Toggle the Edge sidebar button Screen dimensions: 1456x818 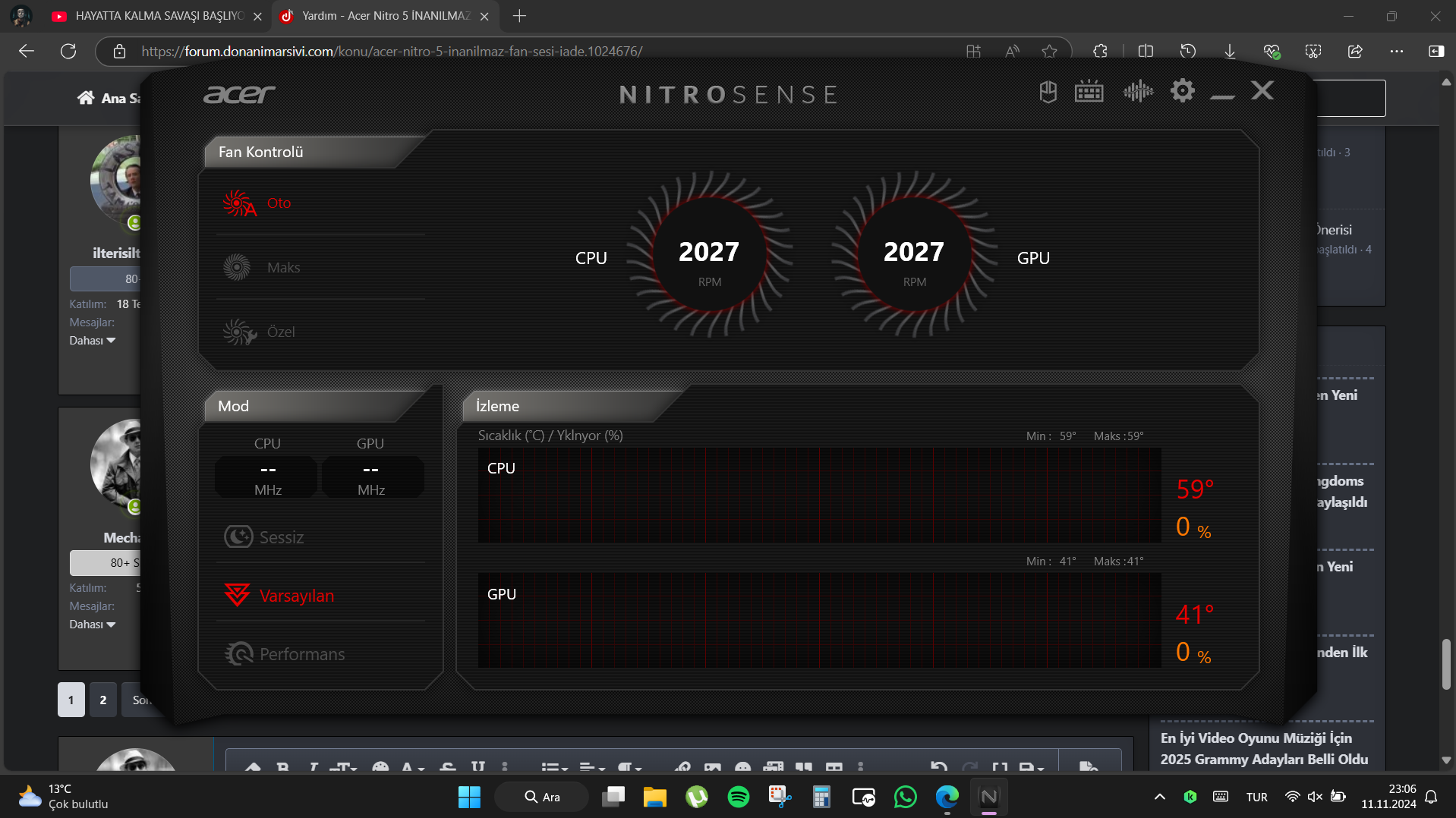pos(1436,51)
